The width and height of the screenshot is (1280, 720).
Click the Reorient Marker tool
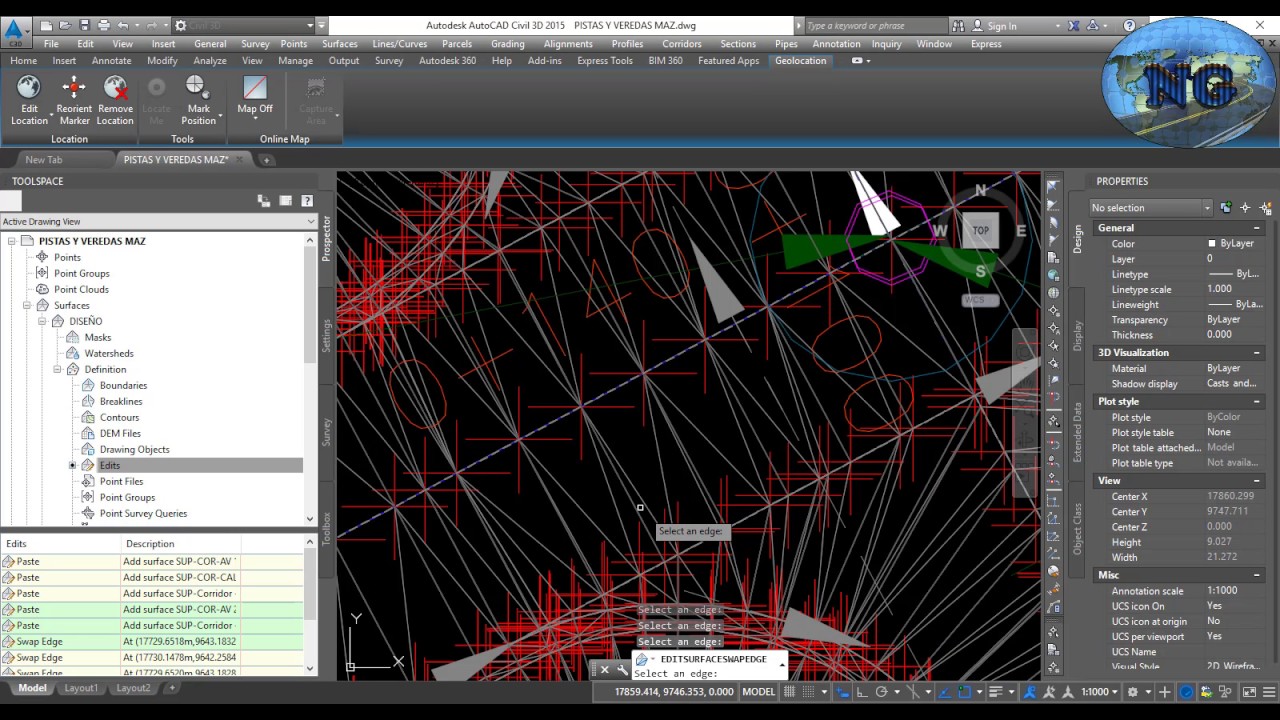click(x=74, y=101)
